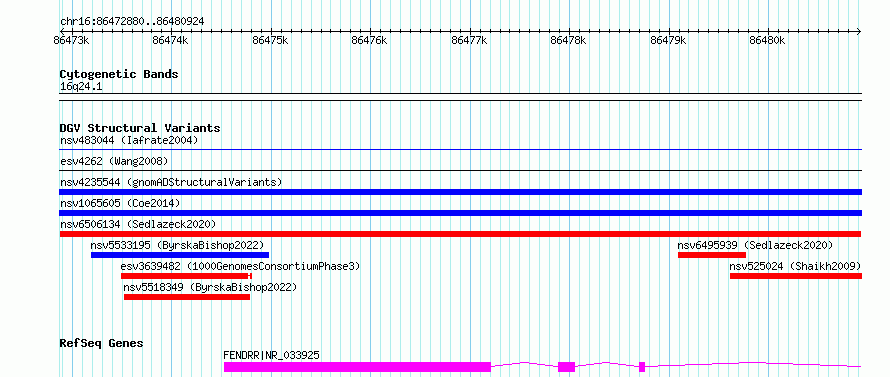
Task: Click the blue bar under nsv1065605
Action: point(460,213)
